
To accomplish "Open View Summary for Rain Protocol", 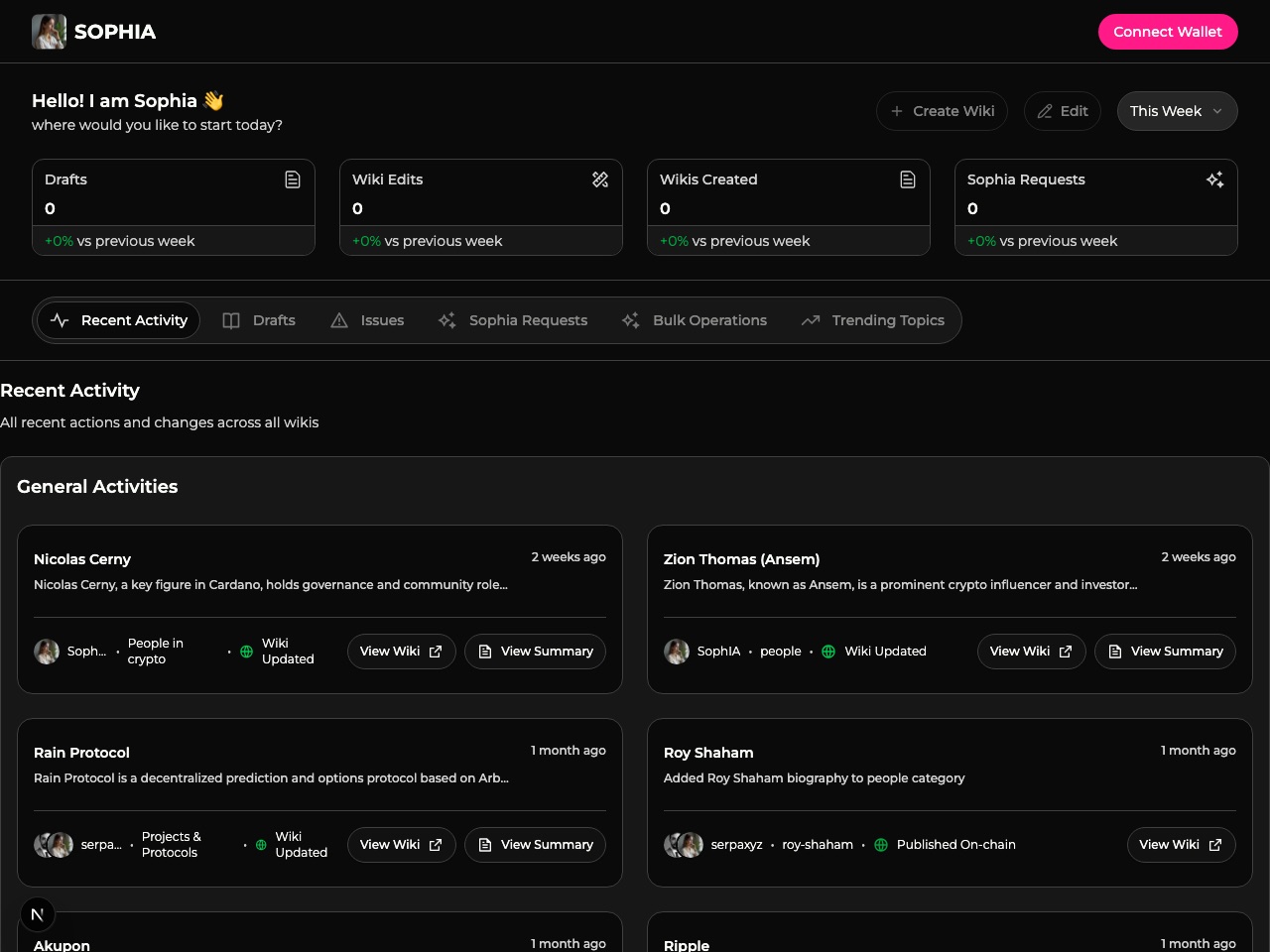I will coord(535,845).
